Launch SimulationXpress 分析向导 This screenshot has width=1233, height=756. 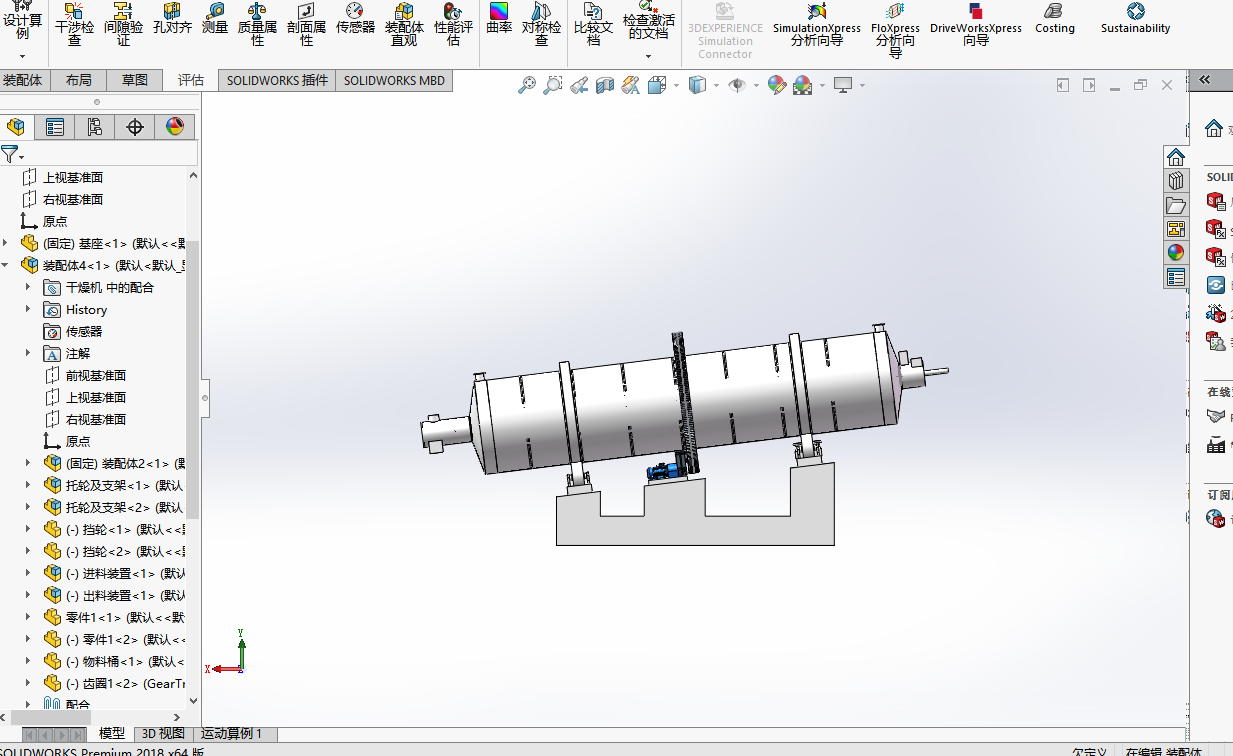[816, 24]
